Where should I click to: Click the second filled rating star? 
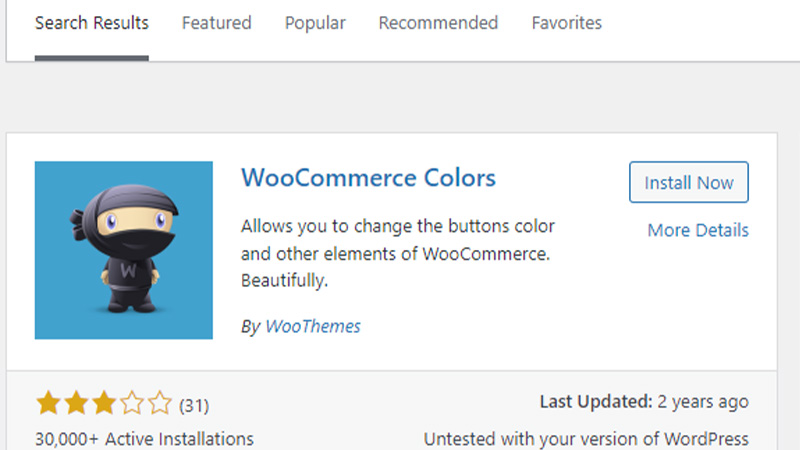click(77, 403)
